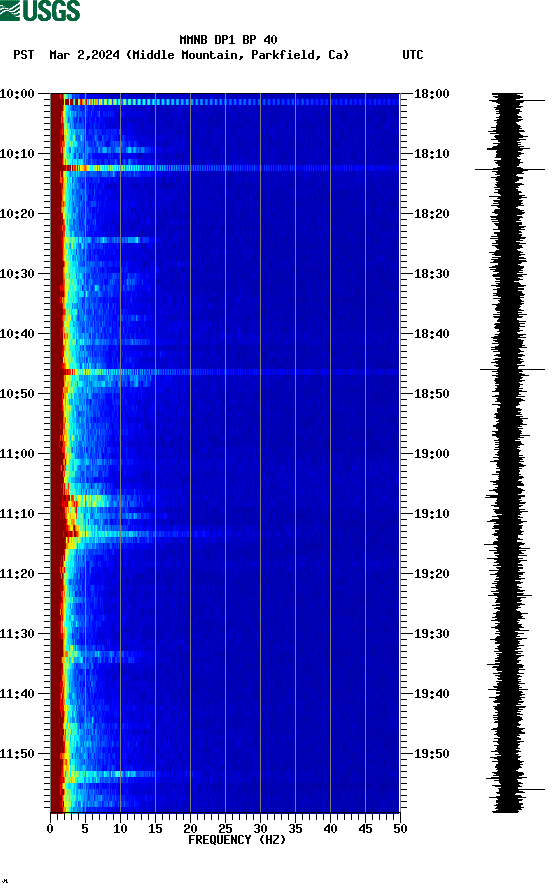
Task: Click the '11:30' PST time label
Action: 17,634
